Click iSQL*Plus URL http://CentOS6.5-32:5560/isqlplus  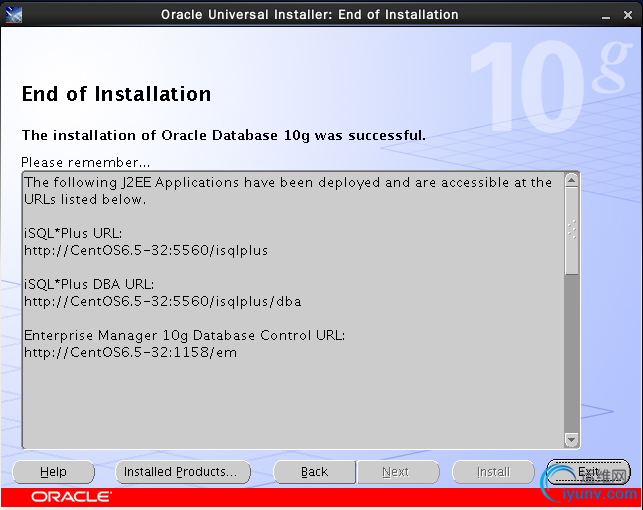click(x=146, y=250)
